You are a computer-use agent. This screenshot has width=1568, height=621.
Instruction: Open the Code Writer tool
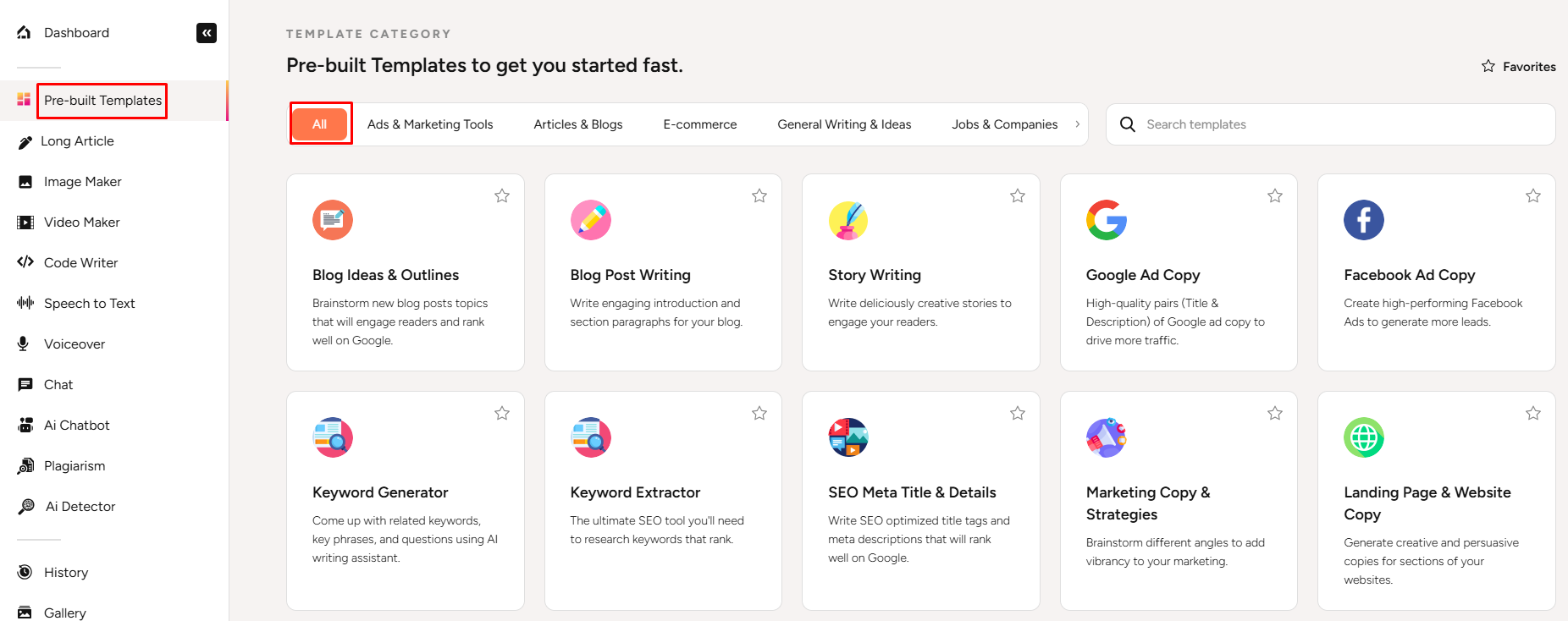[x=80, y=263]
